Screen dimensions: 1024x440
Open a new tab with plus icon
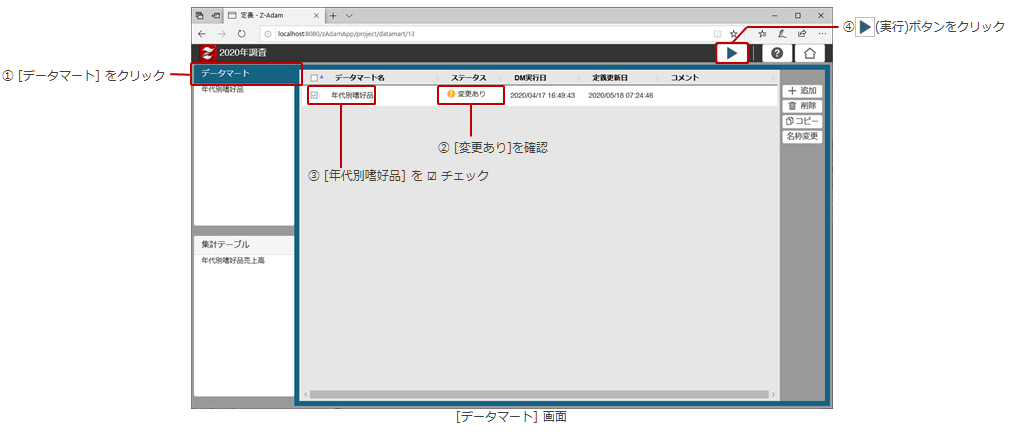tap(333, 15)
